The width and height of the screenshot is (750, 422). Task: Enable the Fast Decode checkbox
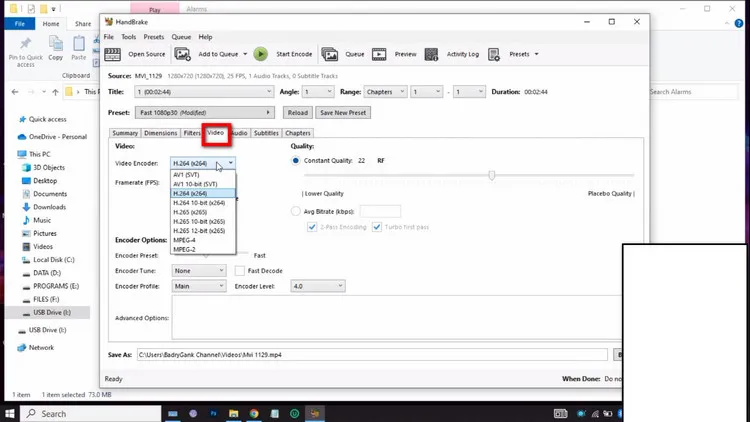240,271
